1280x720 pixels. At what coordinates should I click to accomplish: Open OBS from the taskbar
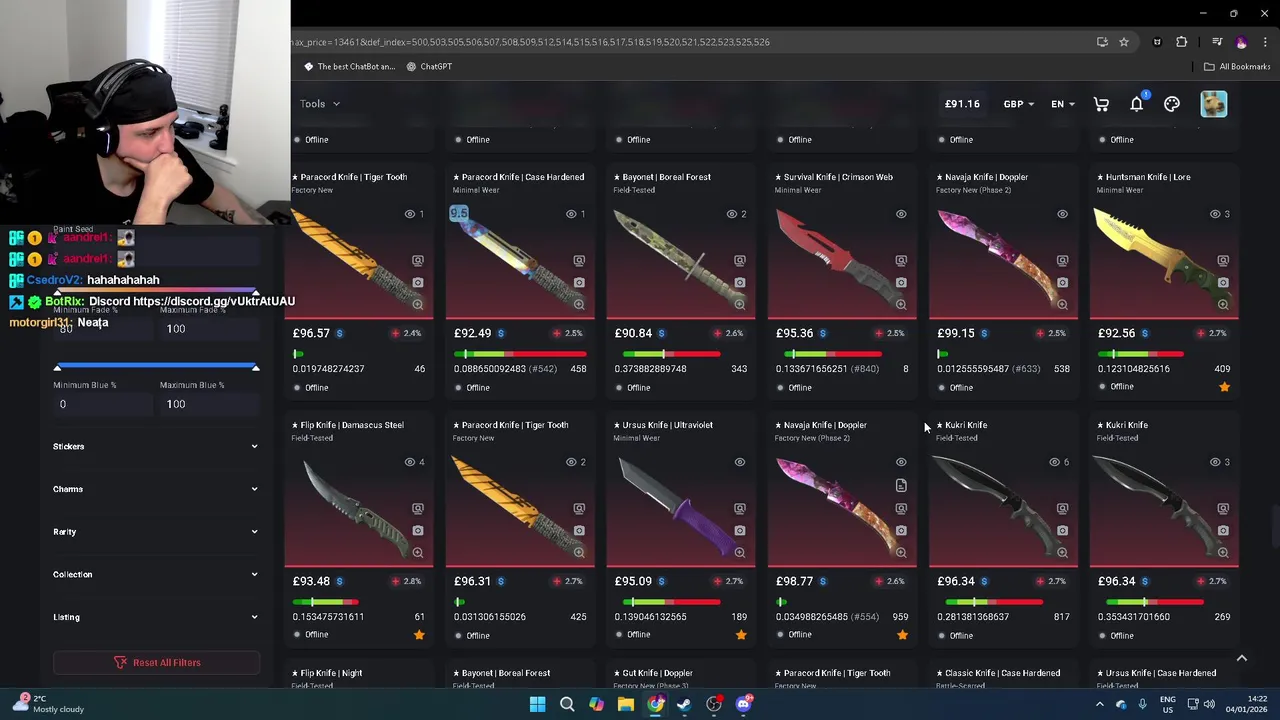point(714,704)
